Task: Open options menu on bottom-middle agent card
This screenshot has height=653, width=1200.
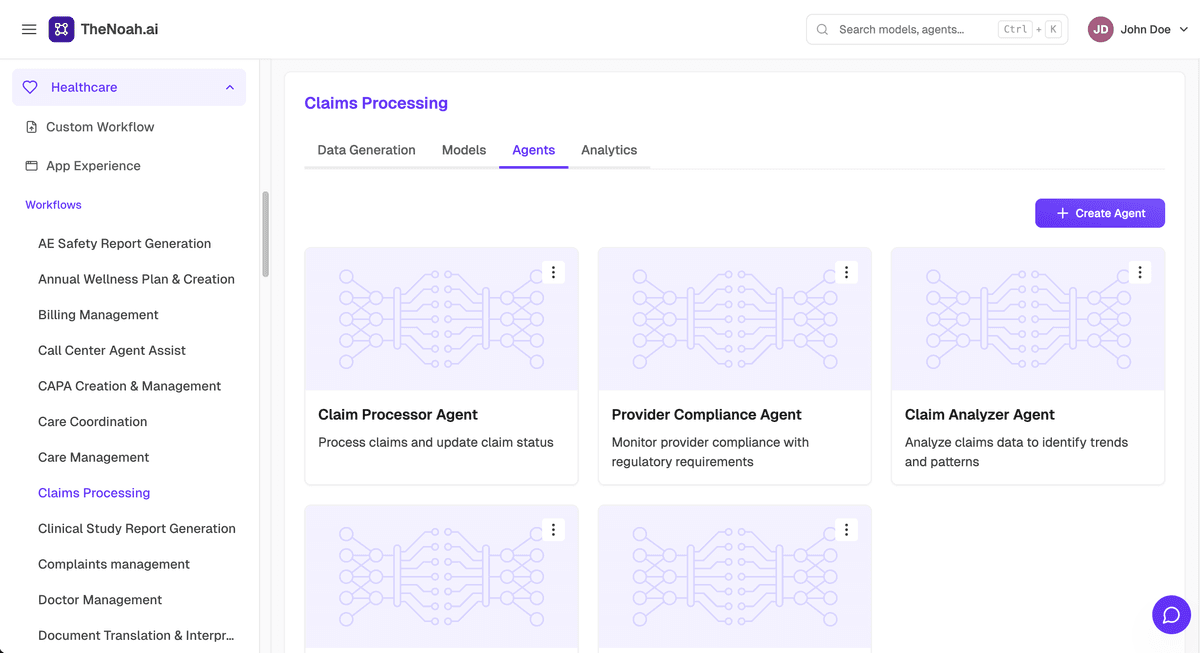Action: click(846, 530)
